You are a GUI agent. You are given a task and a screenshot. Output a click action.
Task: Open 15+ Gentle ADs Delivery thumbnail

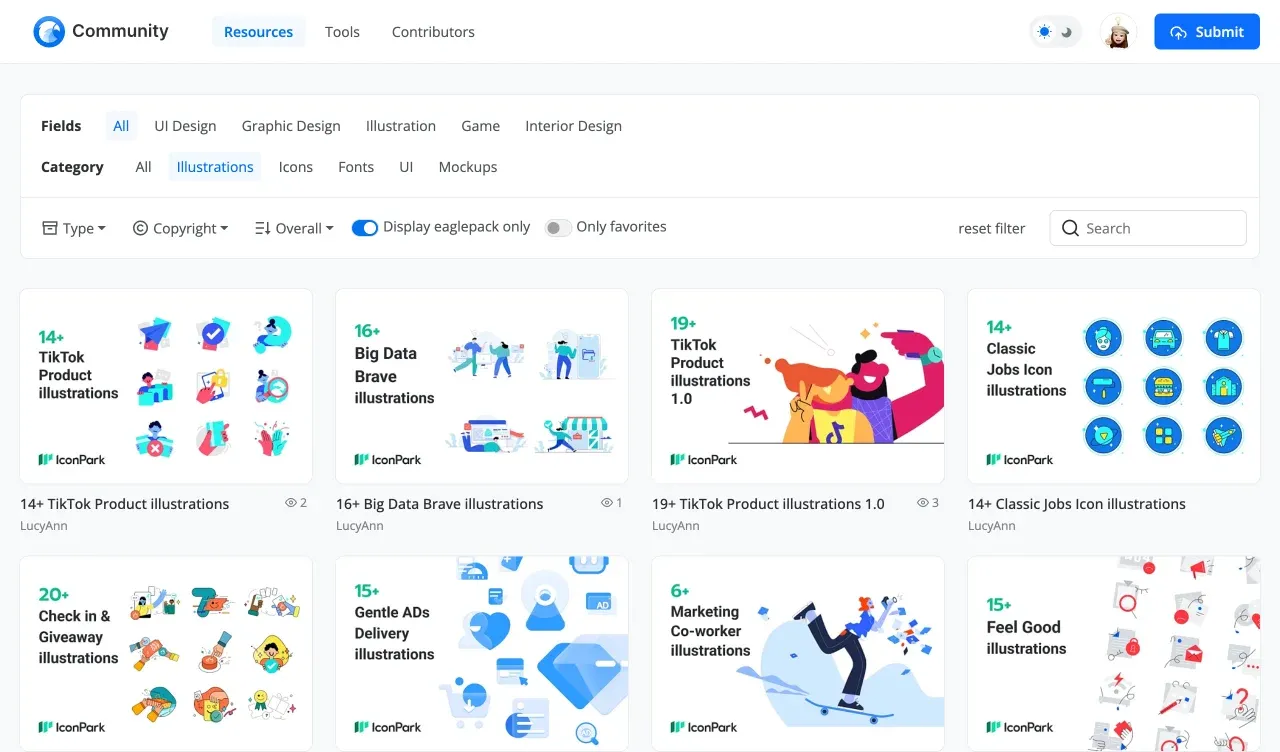coord(482,654)
